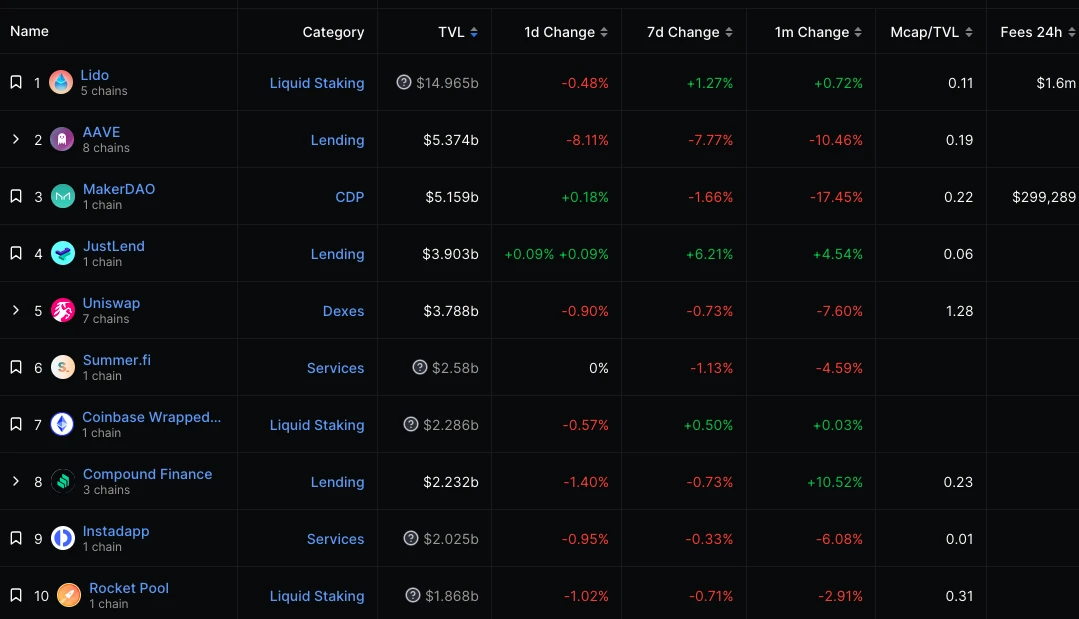
Task: Sort by 1m Change column
Action: point(818,32)
